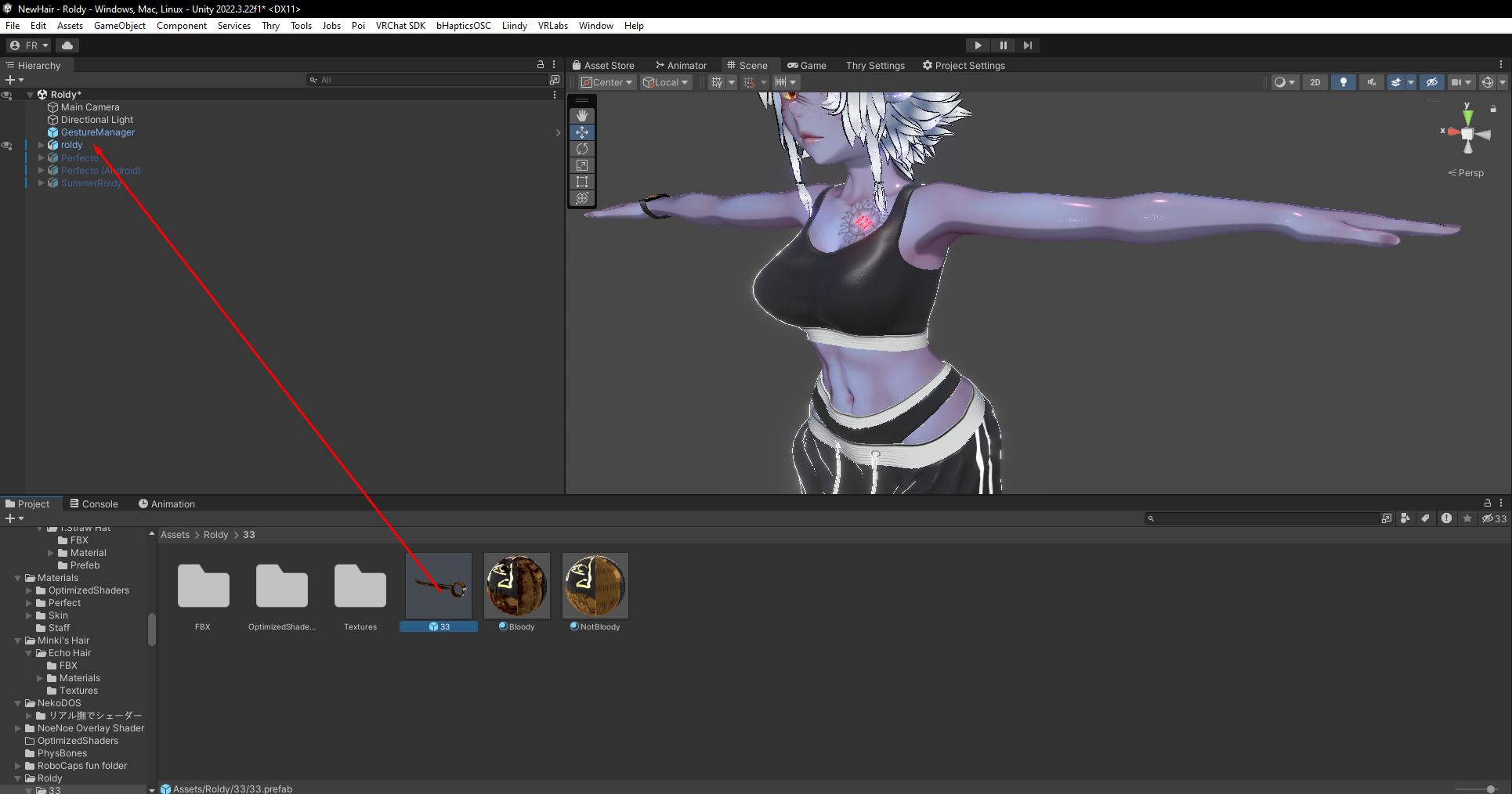
Task: Toggle scene lighting
Action: (x=1344, y=82)
